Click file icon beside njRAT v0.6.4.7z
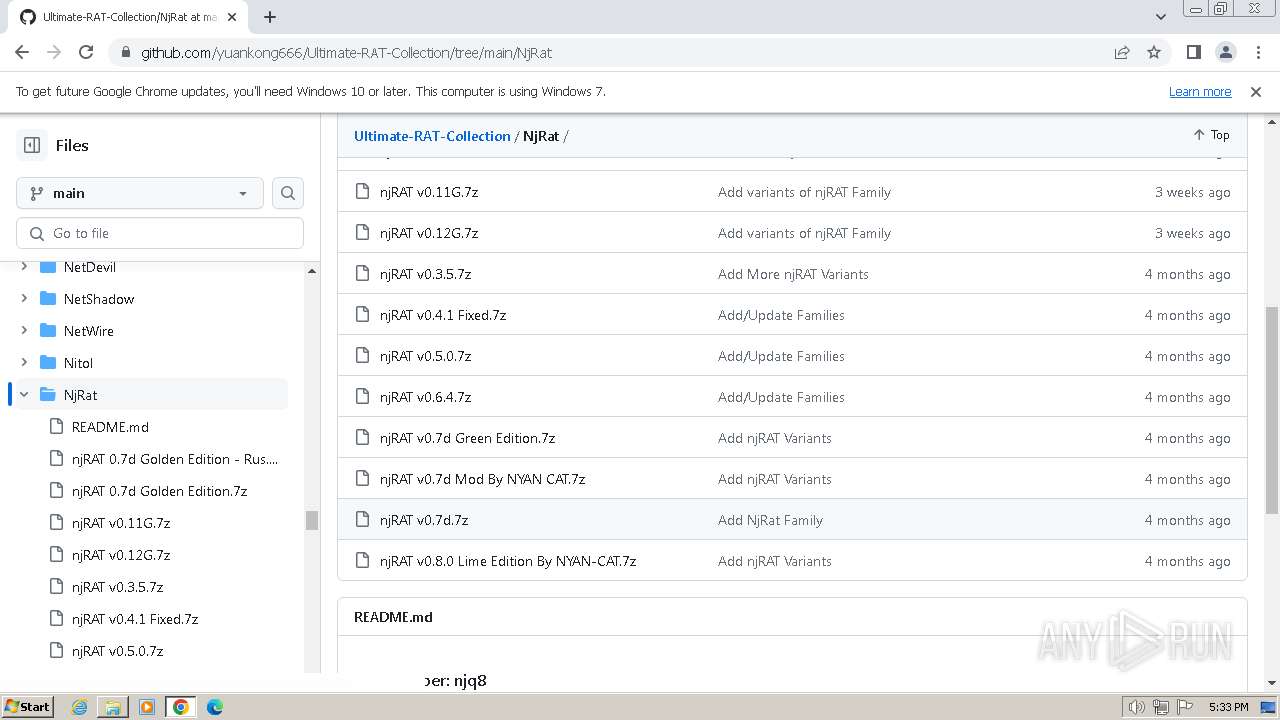Screen dimensions: 1280x720 pos(362,397)
